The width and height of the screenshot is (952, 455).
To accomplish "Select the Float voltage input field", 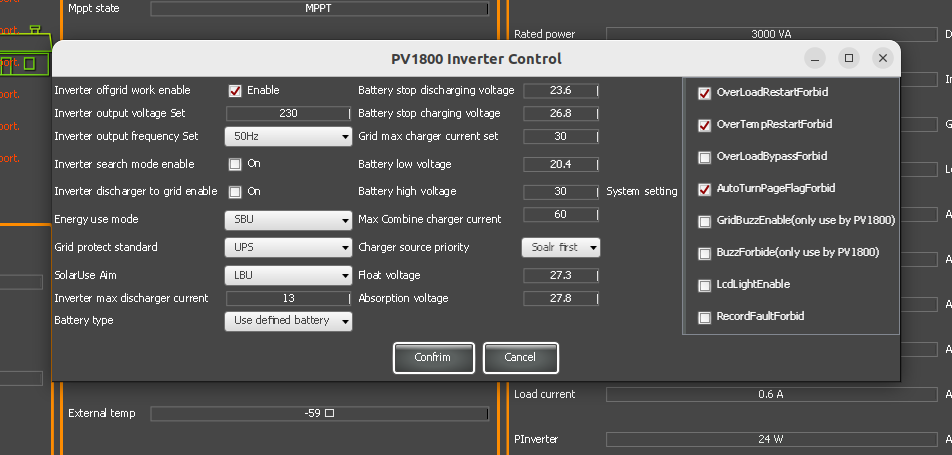I will pos(560,275).
